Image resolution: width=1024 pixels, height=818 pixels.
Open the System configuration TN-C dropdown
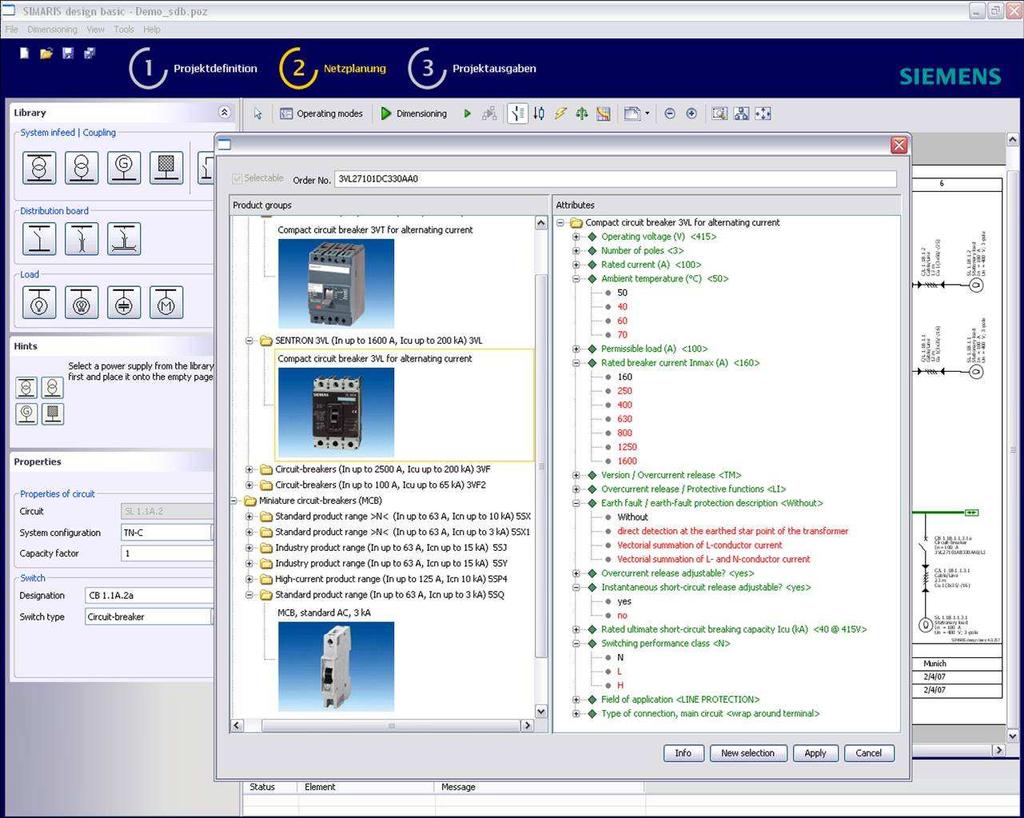click(212, 533)
